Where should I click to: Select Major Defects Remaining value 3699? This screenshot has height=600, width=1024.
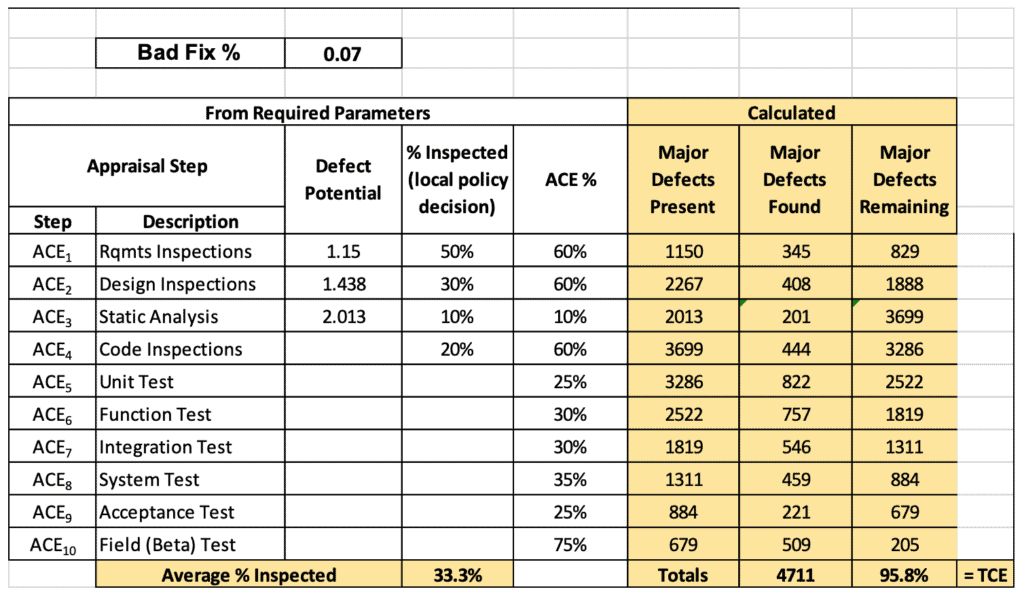tap(904, 316)
